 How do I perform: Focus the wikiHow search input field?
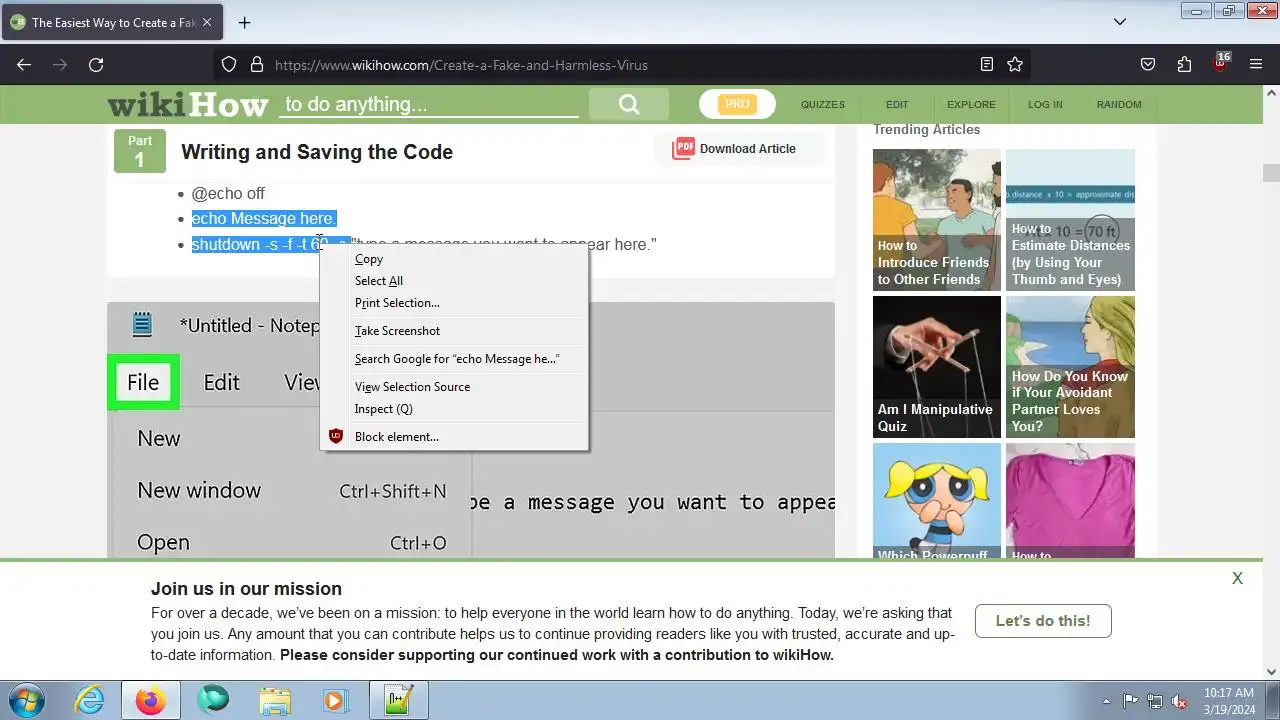click(x=430, y=104)
